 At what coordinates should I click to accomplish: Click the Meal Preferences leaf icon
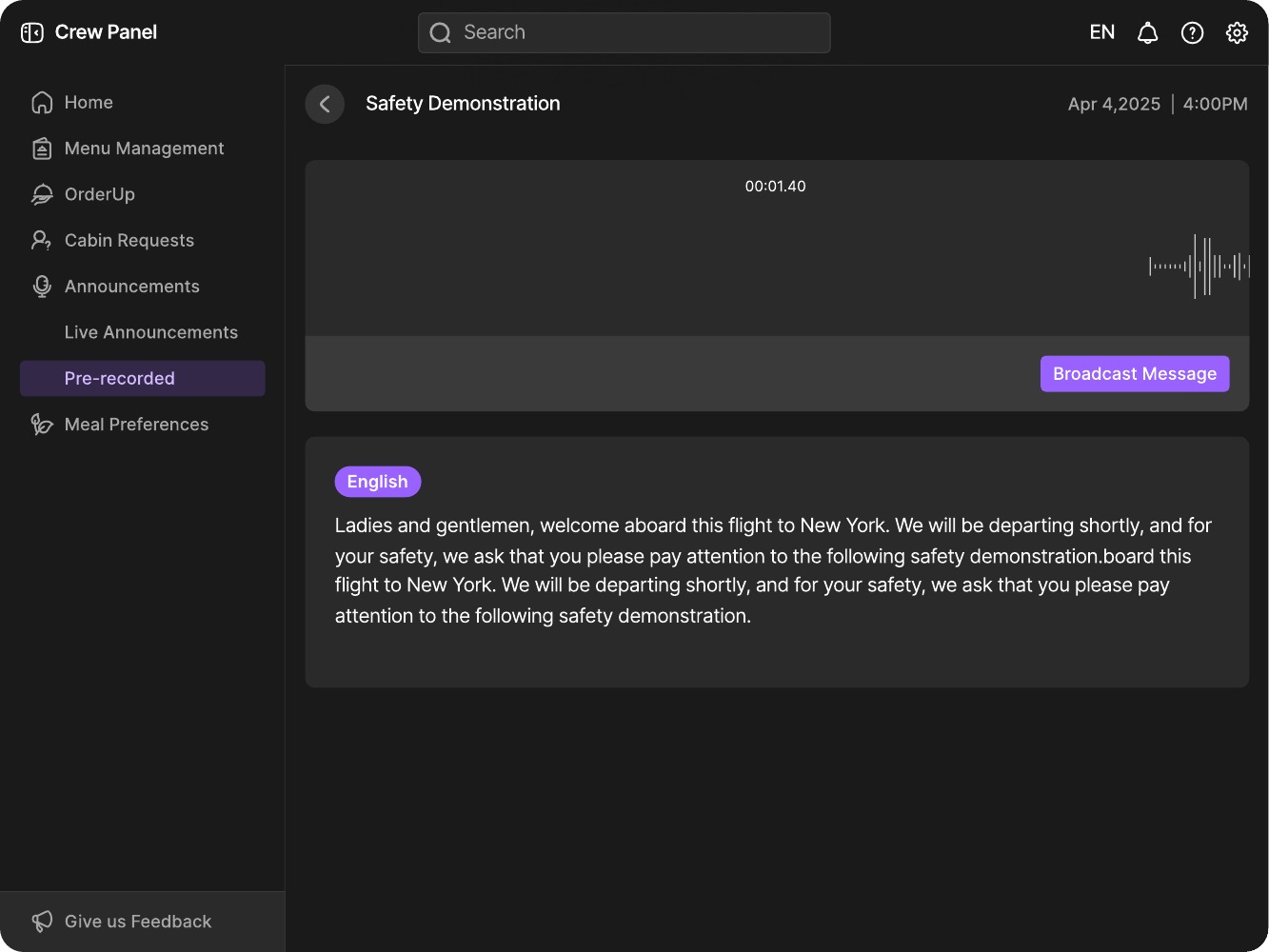42,425
